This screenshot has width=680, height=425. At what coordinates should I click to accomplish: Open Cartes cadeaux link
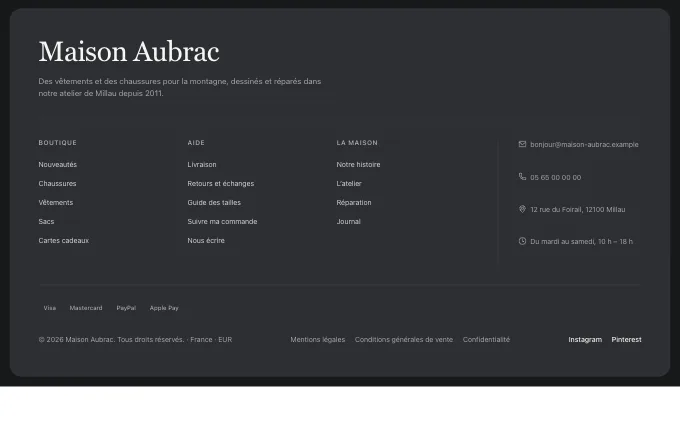pyautogui.click(x=64, y=241)
